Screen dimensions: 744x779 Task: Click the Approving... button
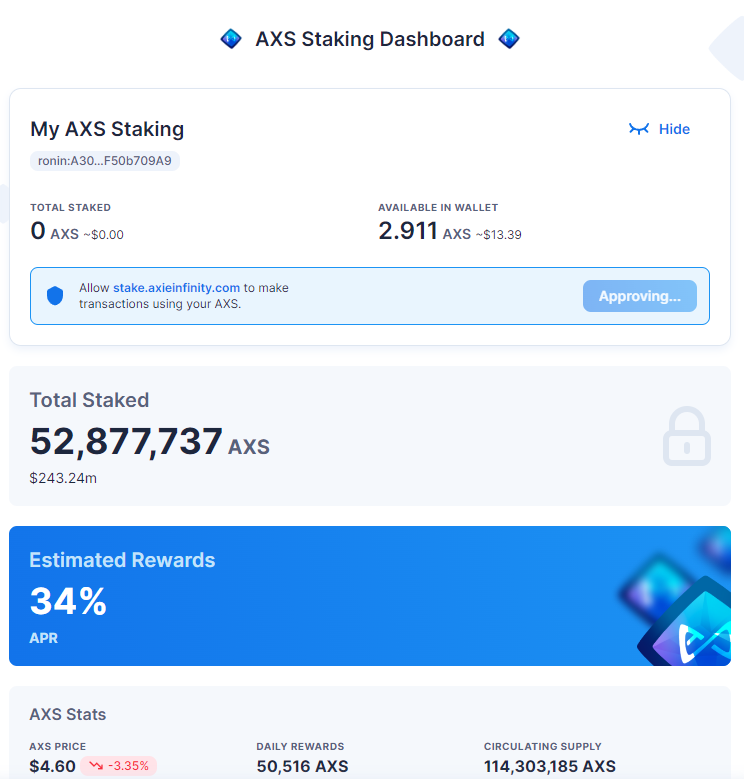point(640,296)
